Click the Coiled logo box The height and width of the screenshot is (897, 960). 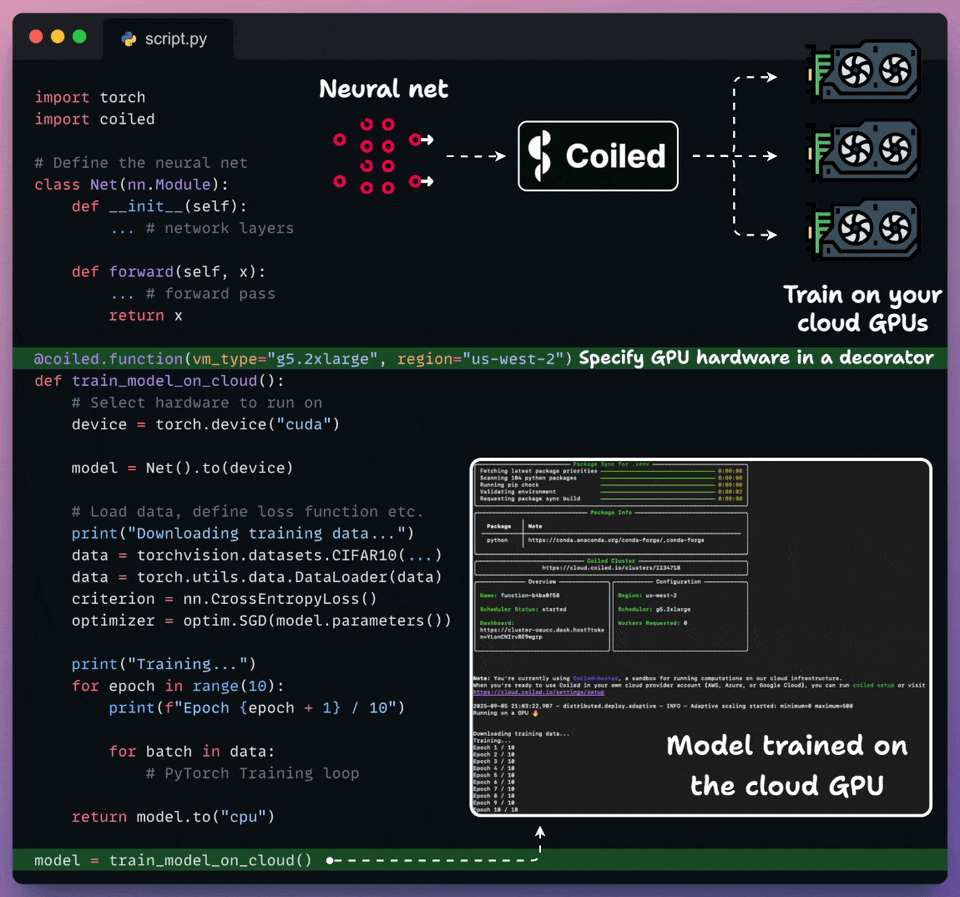coord(598,156)
